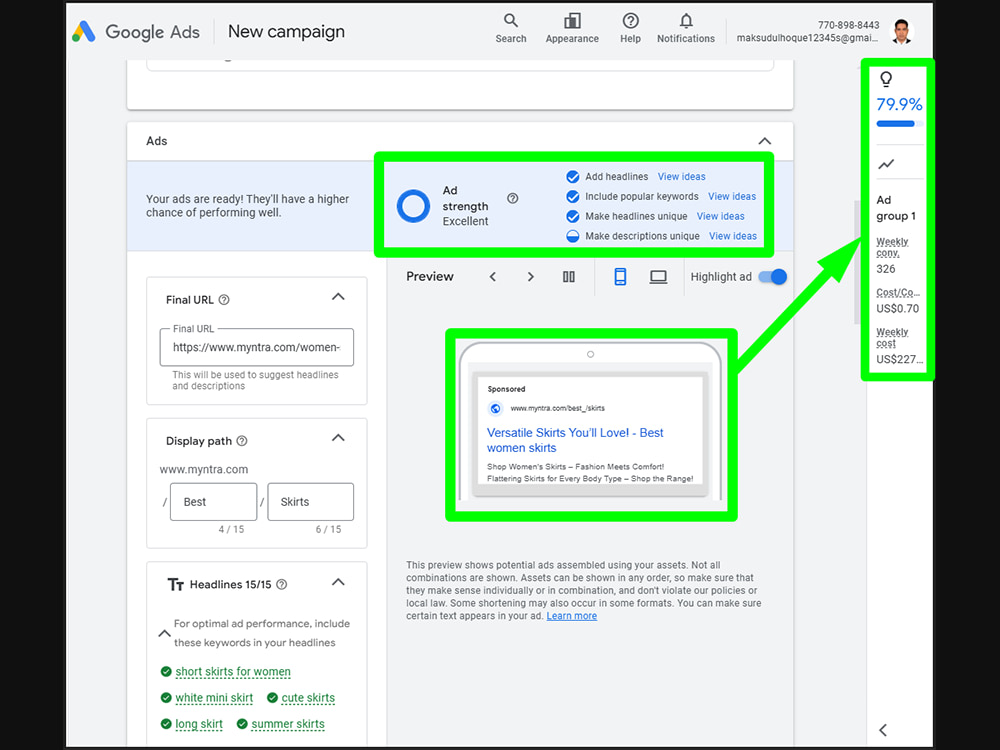1000x750 pixels.
Task: Click the Weekly cost label
Action: tap(892, 337)
